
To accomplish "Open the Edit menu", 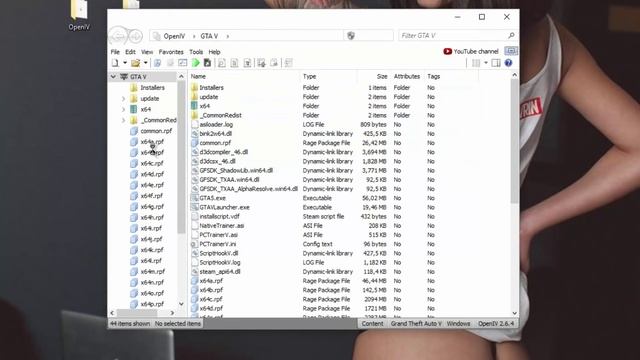I will [x=130, y=52].
